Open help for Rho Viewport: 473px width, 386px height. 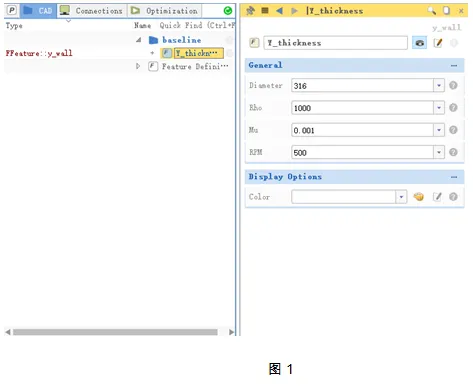(x=453, y=108)
